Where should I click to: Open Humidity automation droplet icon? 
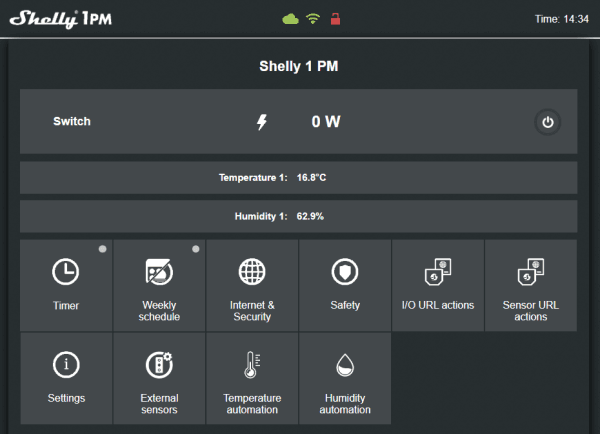345,364
